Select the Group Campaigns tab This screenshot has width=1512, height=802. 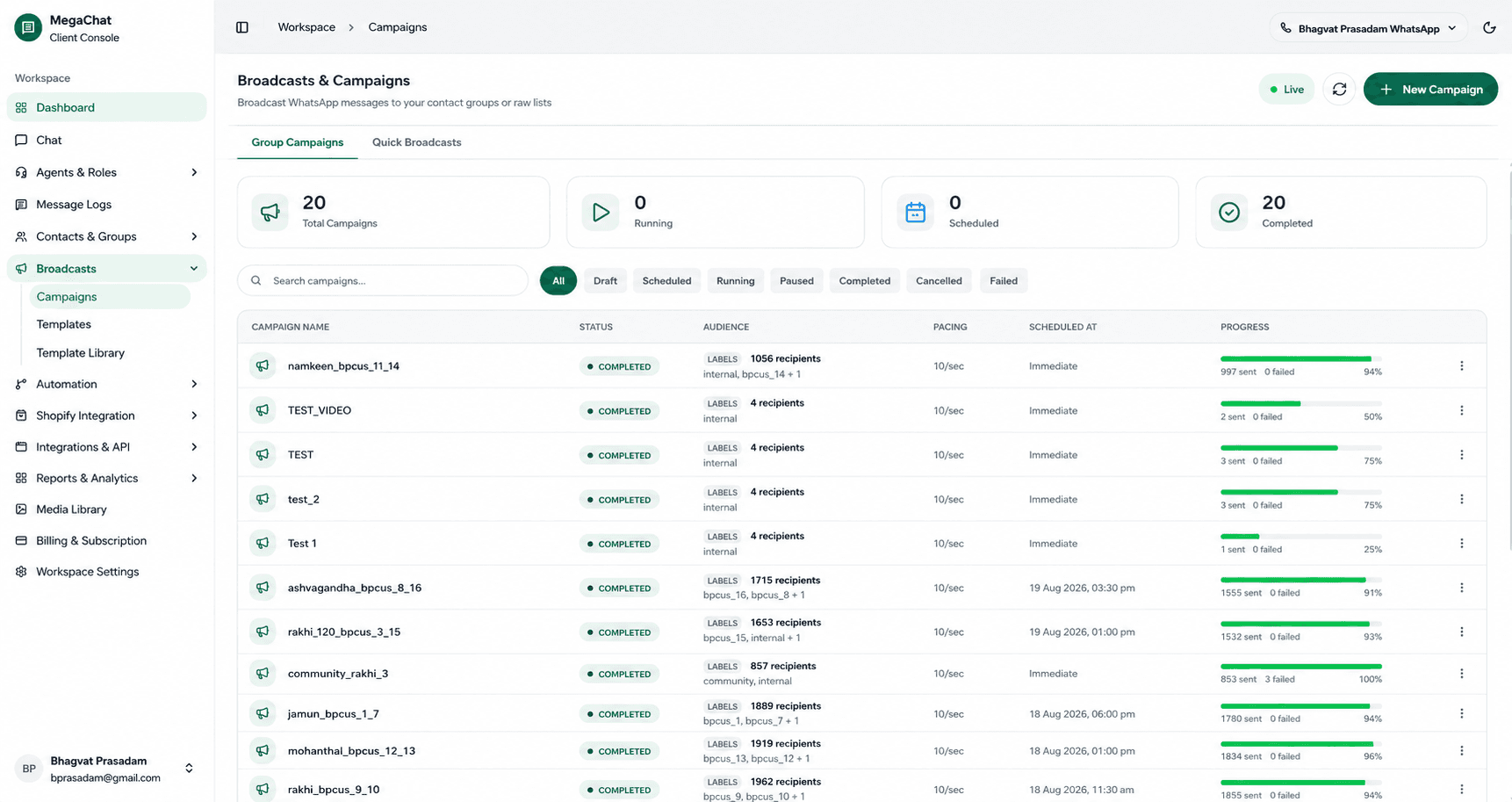[298, 142]
